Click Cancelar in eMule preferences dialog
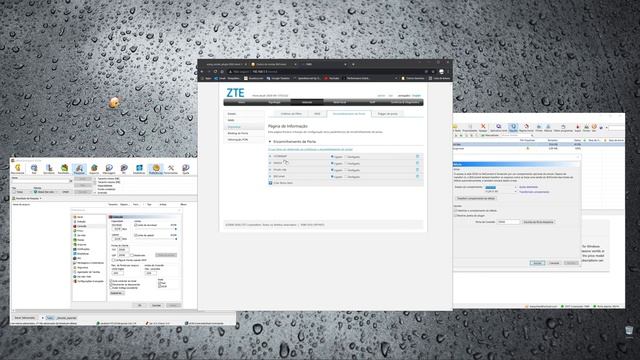The height and width of the screenshot is (360, 640). coord(156,305)
